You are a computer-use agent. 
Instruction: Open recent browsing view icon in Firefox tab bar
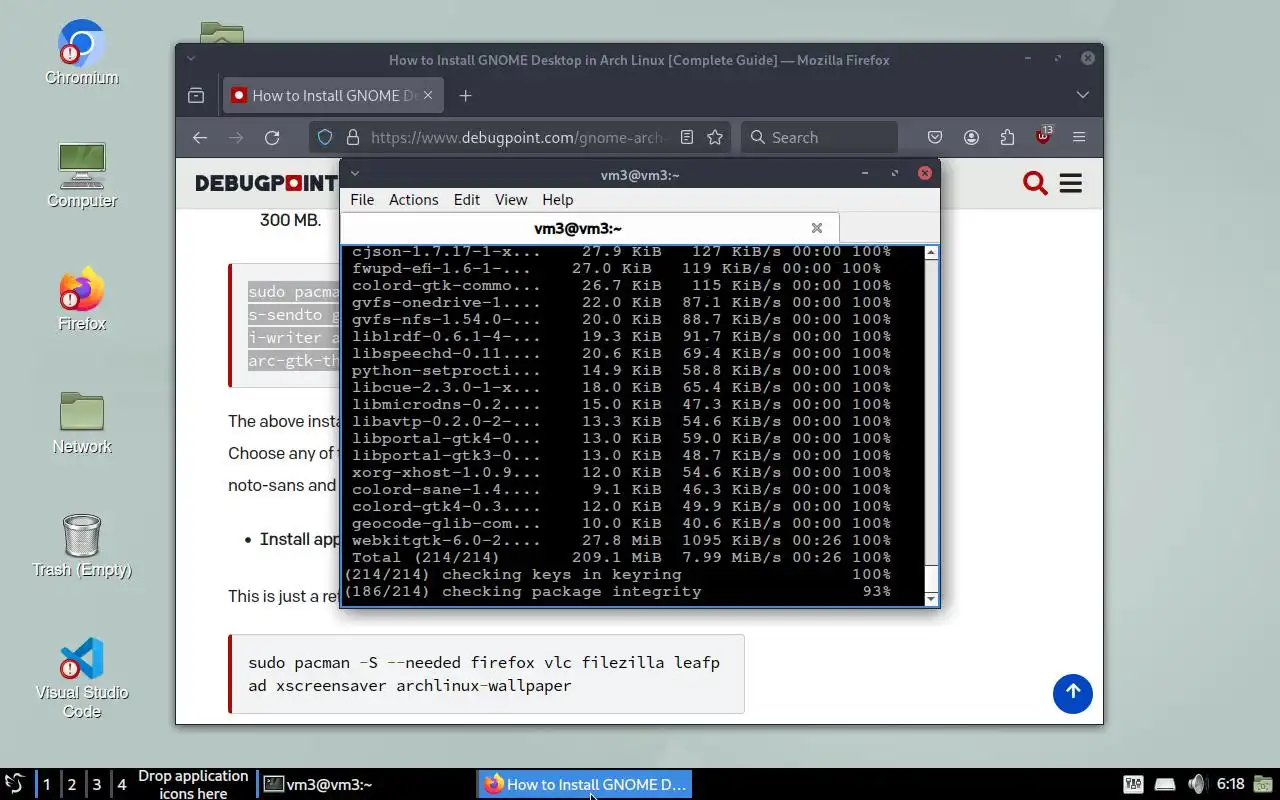tap(196, 95)
